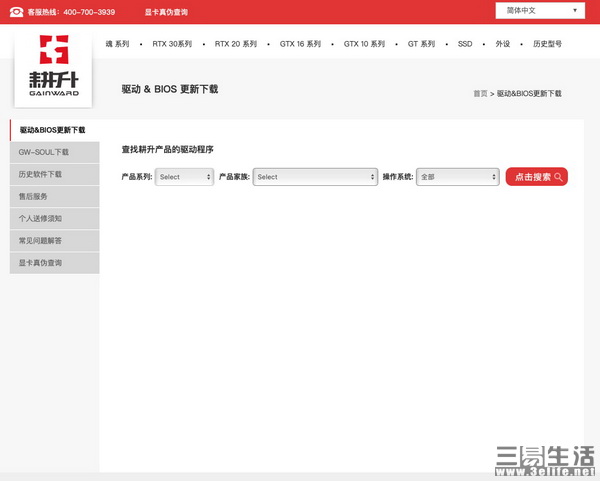
Task: Click the customer hotline phone icon
Action: pos(16,12)
